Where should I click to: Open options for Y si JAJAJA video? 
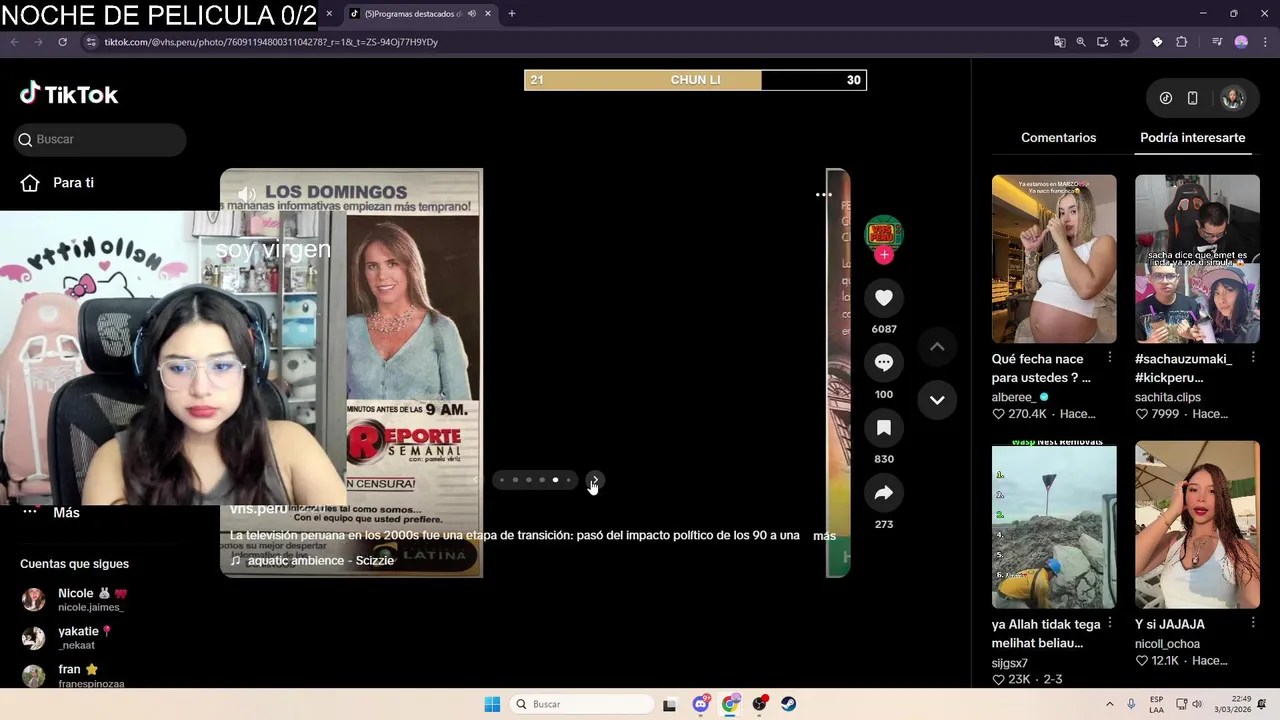[x=1253, y=623]
